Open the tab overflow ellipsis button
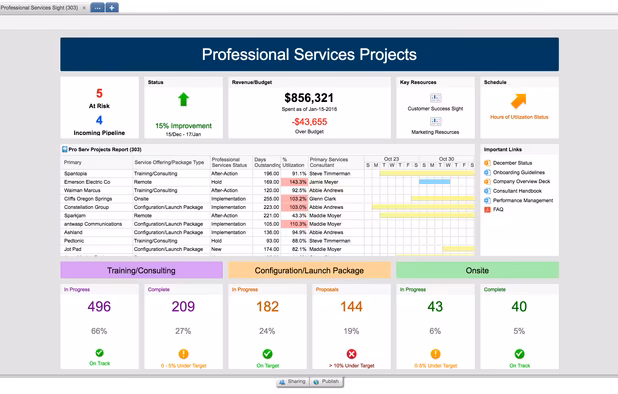This screenshot has height=394, width=618. coord(97,7)
